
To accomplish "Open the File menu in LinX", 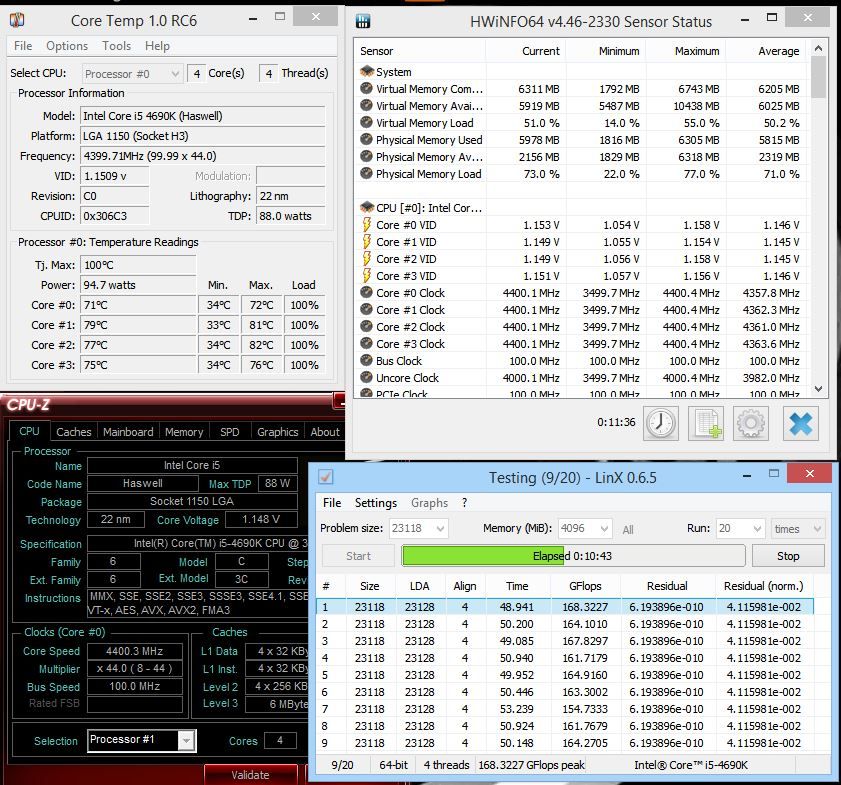I will pos(332,502).
